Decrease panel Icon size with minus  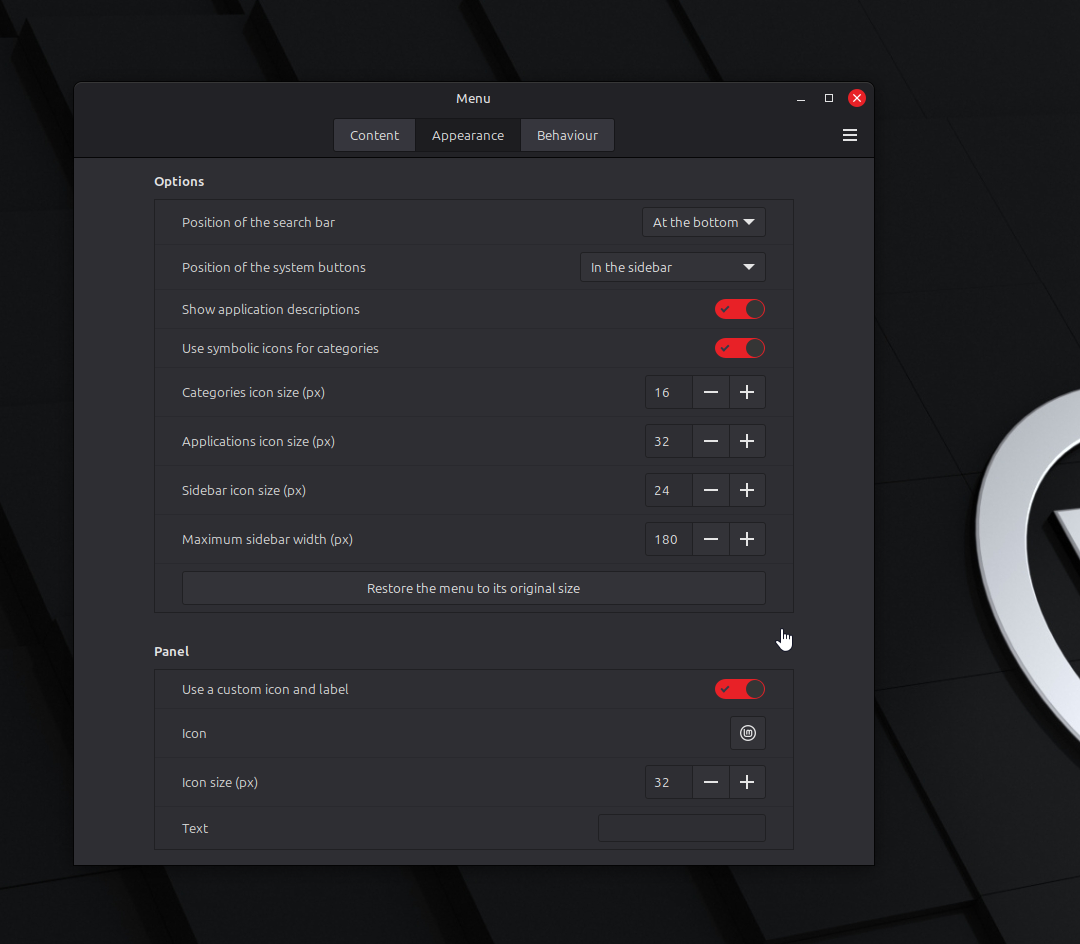tap(711, 782)
